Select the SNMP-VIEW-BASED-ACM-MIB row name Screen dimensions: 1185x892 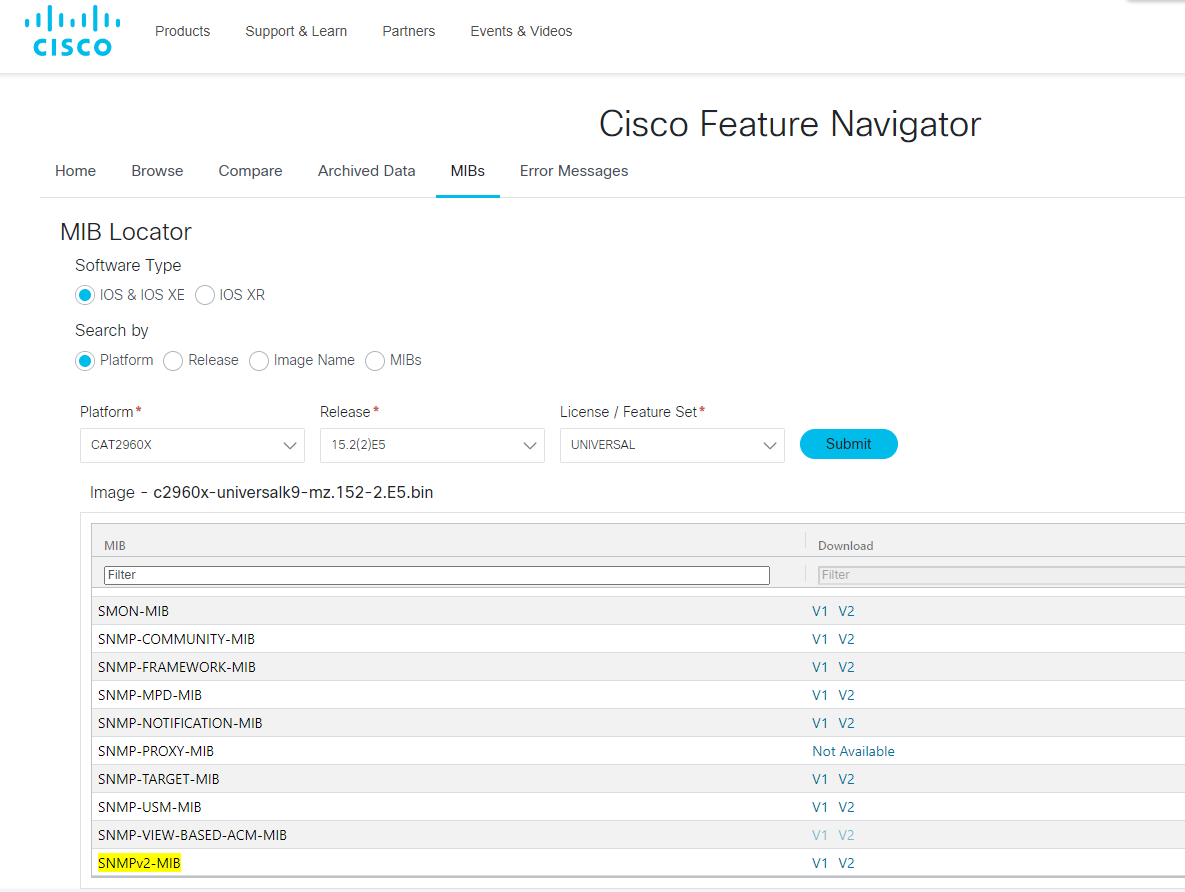(192, 835)
